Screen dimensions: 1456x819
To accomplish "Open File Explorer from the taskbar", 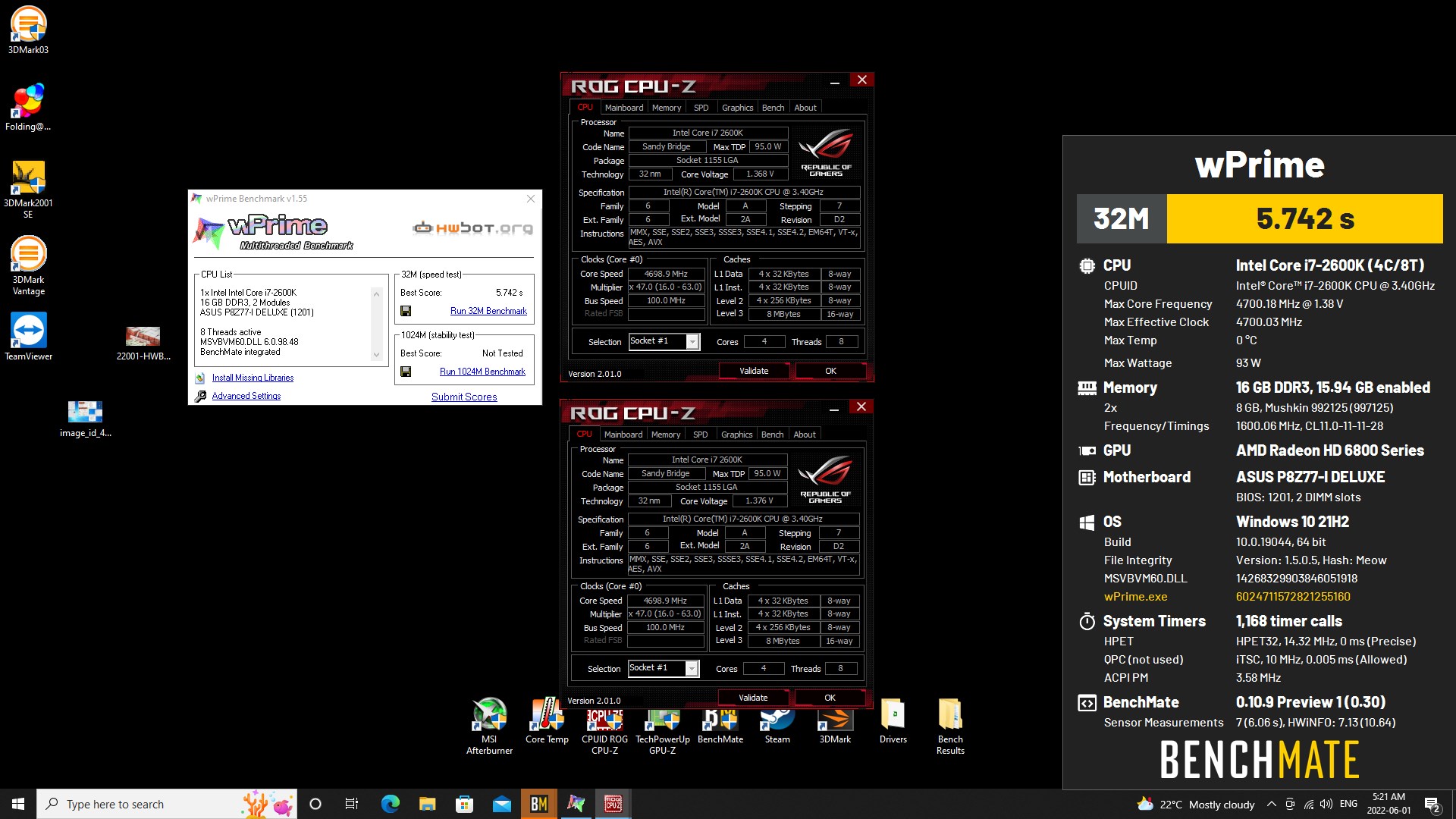I will (427, 804).
